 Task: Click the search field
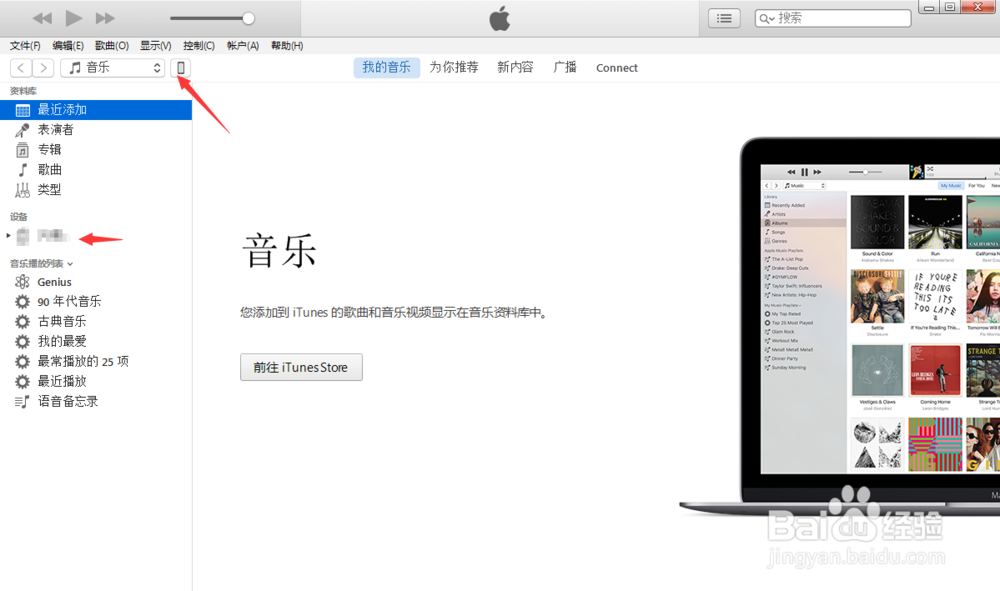pos(833,18)
